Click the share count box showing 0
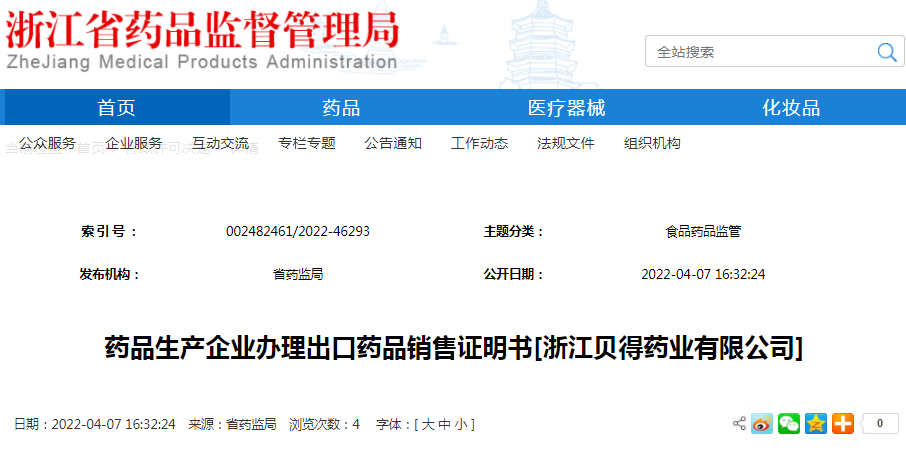Viewport: 906px width, 462px height. (x=879, y=424)
